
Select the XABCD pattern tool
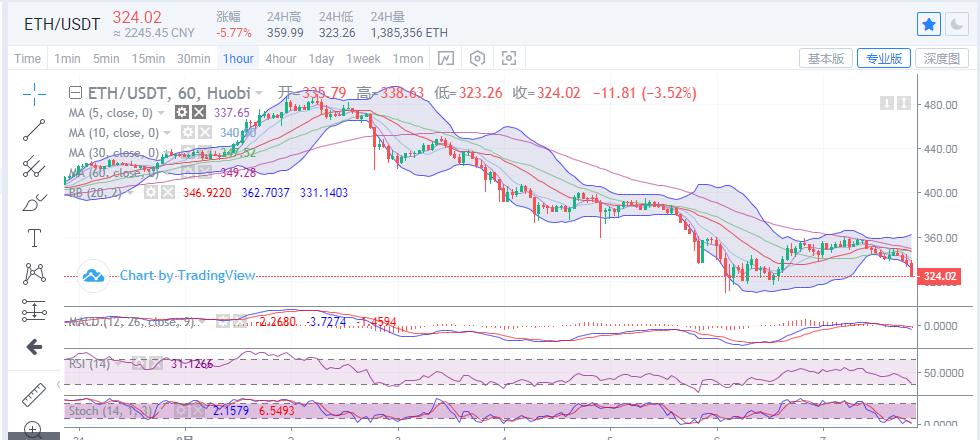(x=34, y=274)
